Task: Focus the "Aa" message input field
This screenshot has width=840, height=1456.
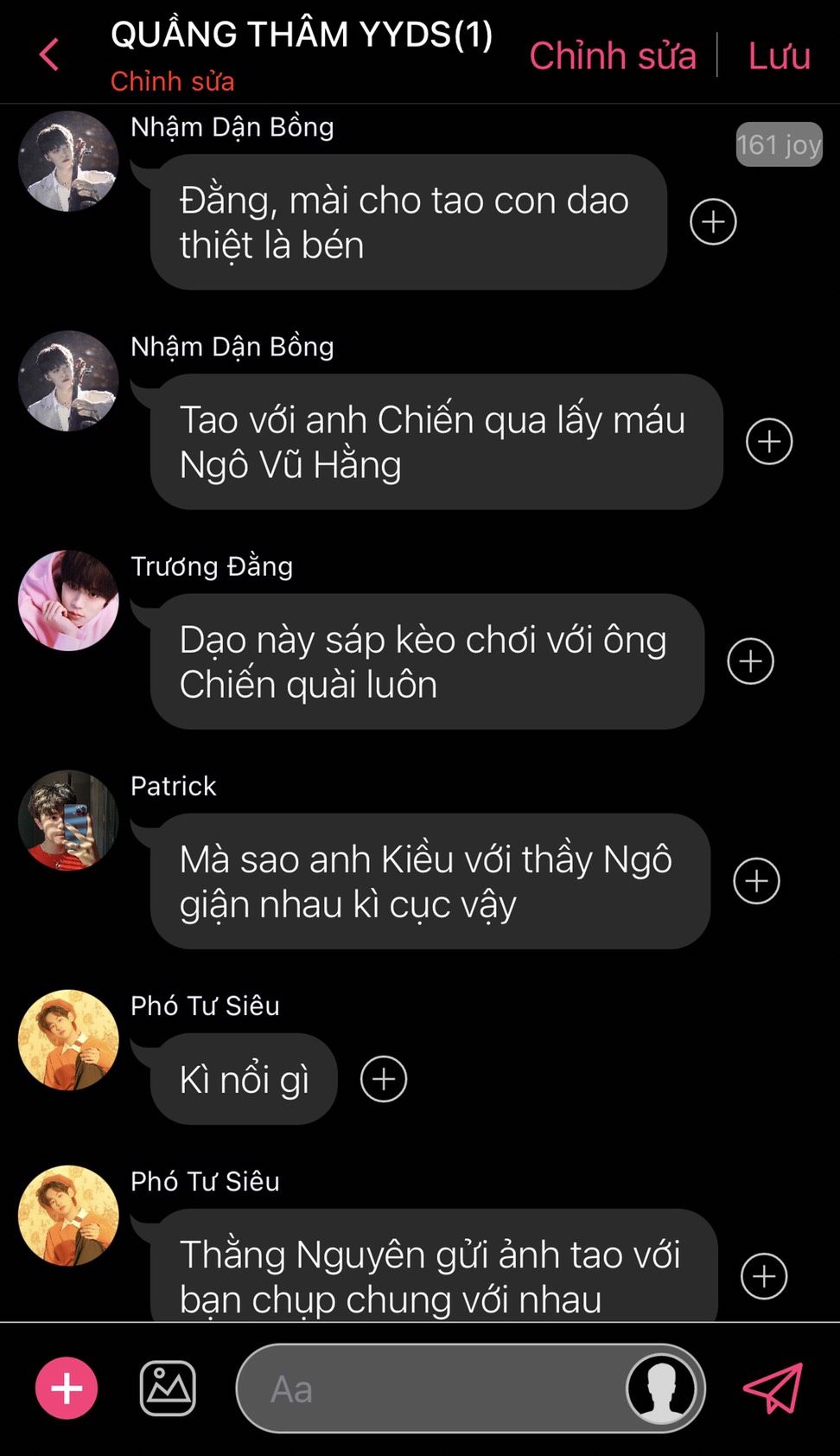Action: [432, 1388]
